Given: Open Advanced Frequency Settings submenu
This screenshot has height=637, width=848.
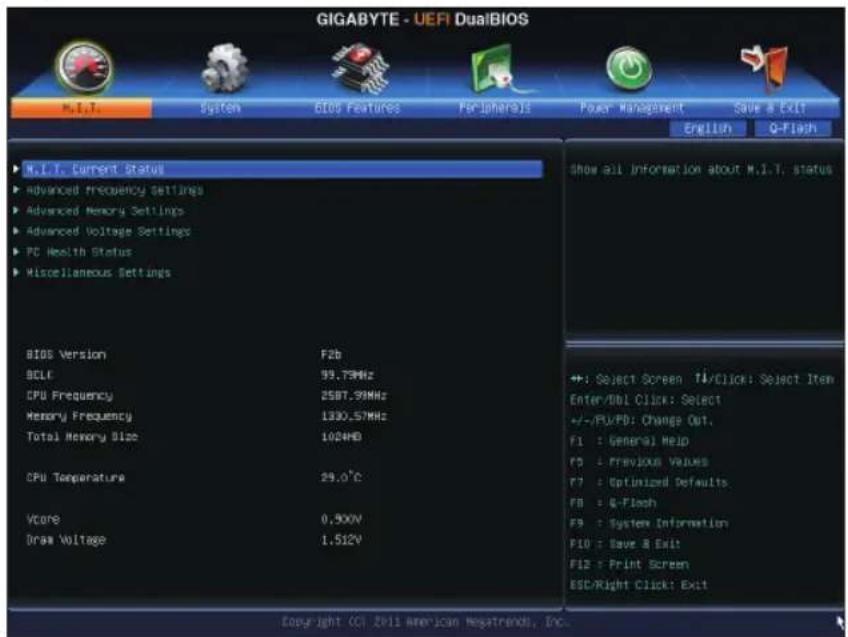Looking at the screenshot, I should pos(115,190).
